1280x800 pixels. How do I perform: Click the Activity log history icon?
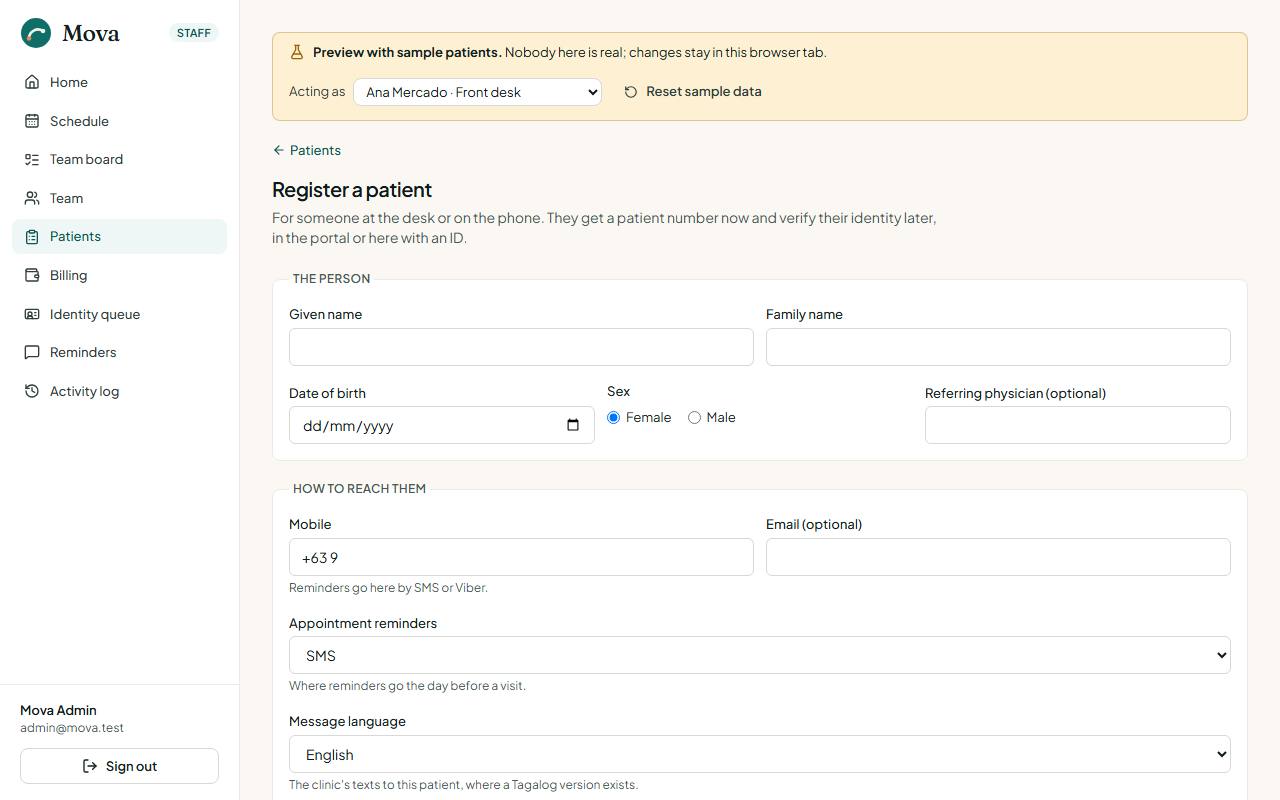click(x=32, y=391)
